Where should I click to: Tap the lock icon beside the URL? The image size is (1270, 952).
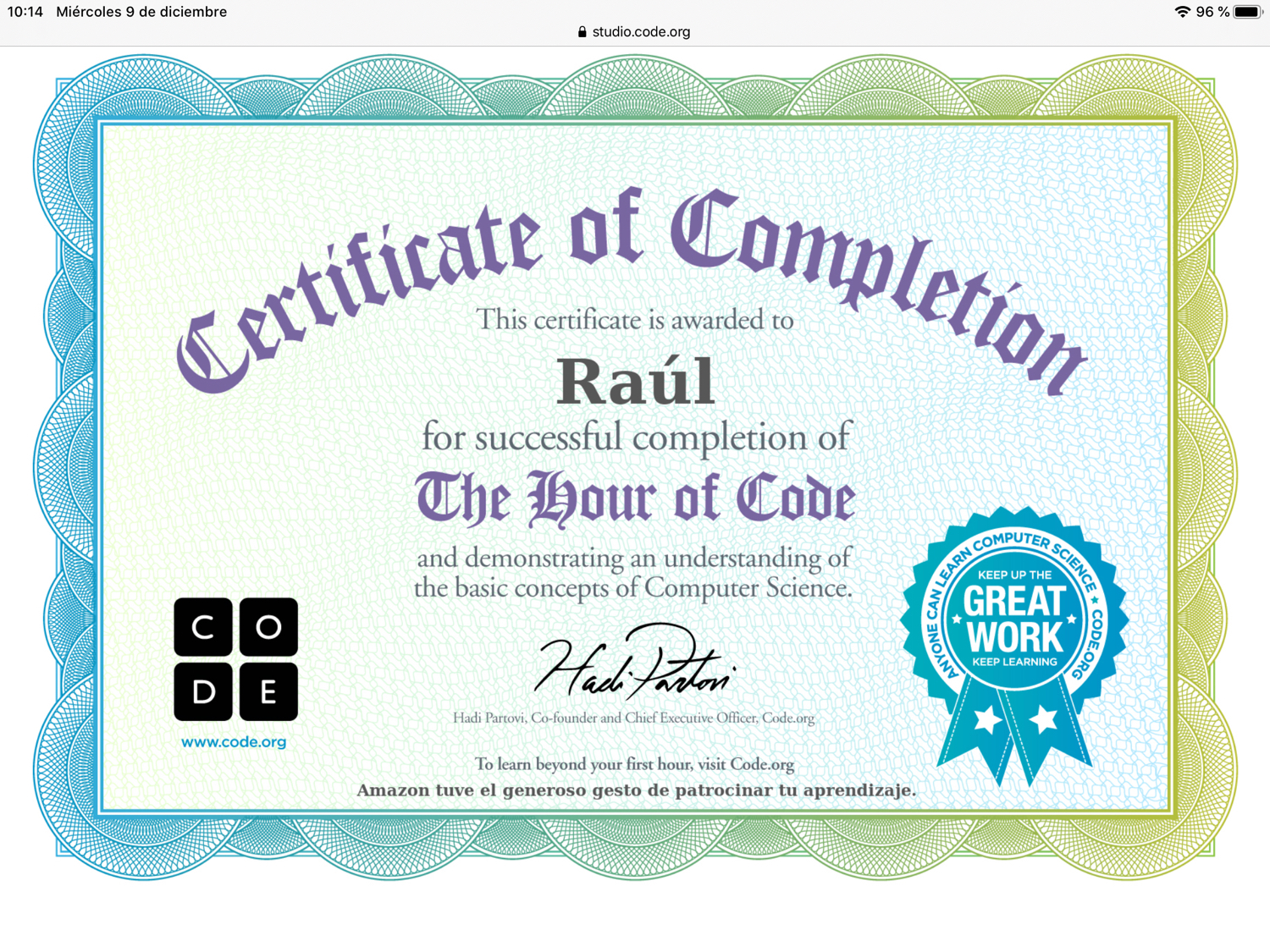(582, 32)
